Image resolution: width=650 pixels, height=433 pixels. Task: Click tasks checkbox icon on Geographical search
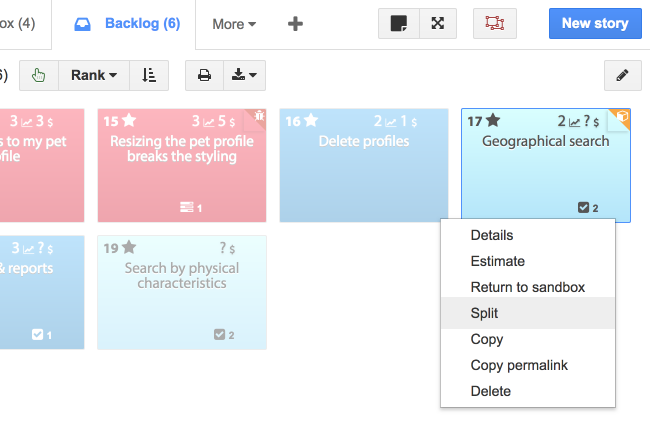pyautogui.click(x=583, y=208)
